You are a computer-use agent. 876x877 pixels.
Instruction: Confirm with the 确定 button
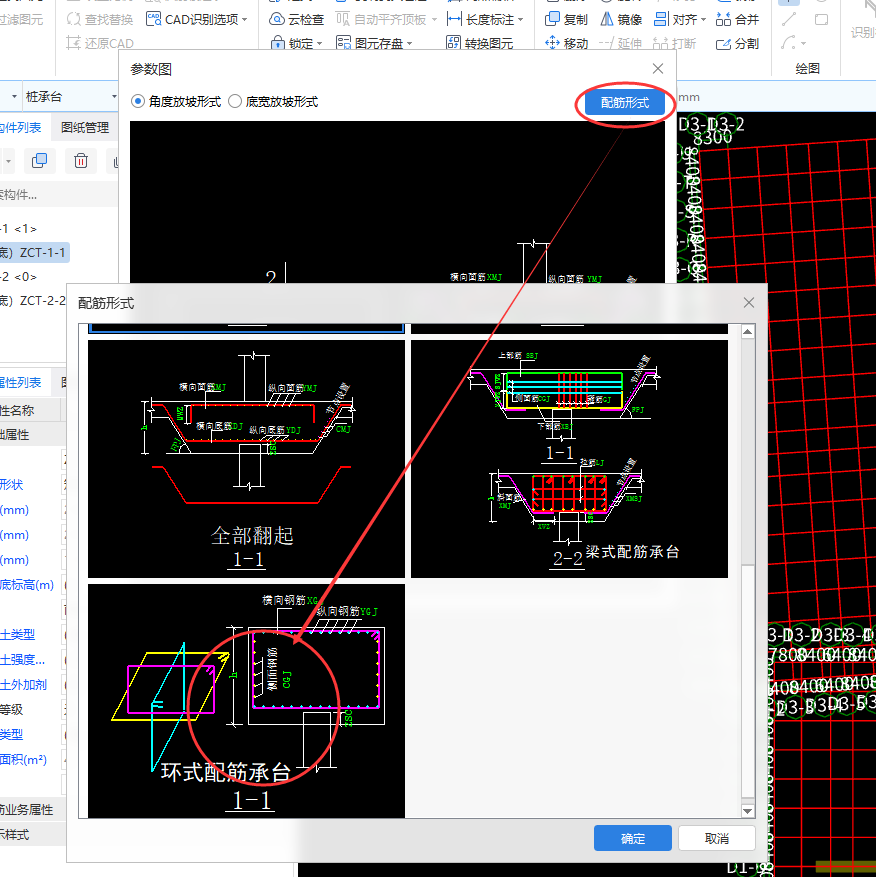(x=633, y=838)
